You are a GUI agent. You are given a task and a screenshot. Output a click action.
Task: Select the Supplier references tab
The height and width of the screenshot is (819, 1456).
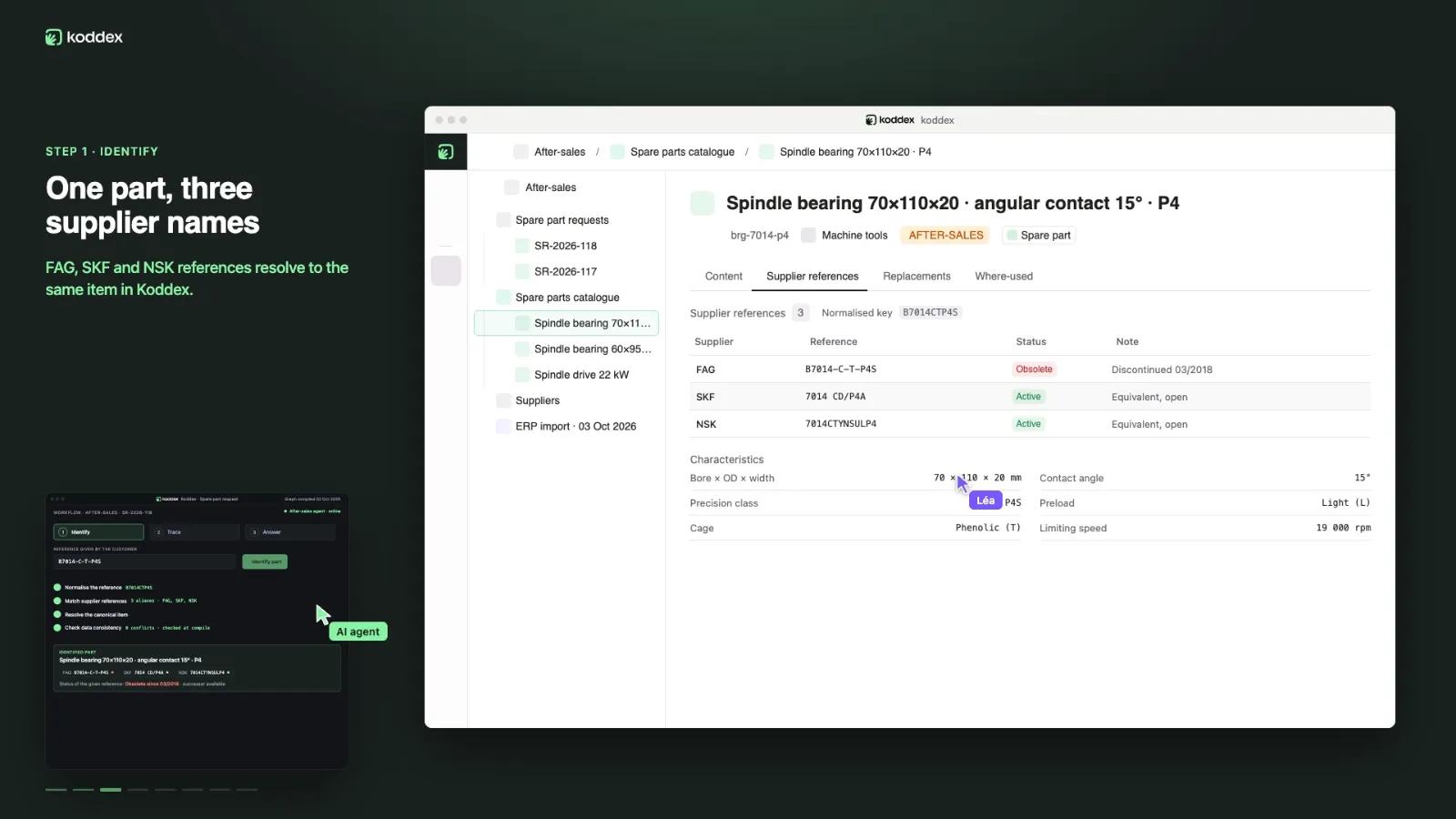[x=813, y=277]
